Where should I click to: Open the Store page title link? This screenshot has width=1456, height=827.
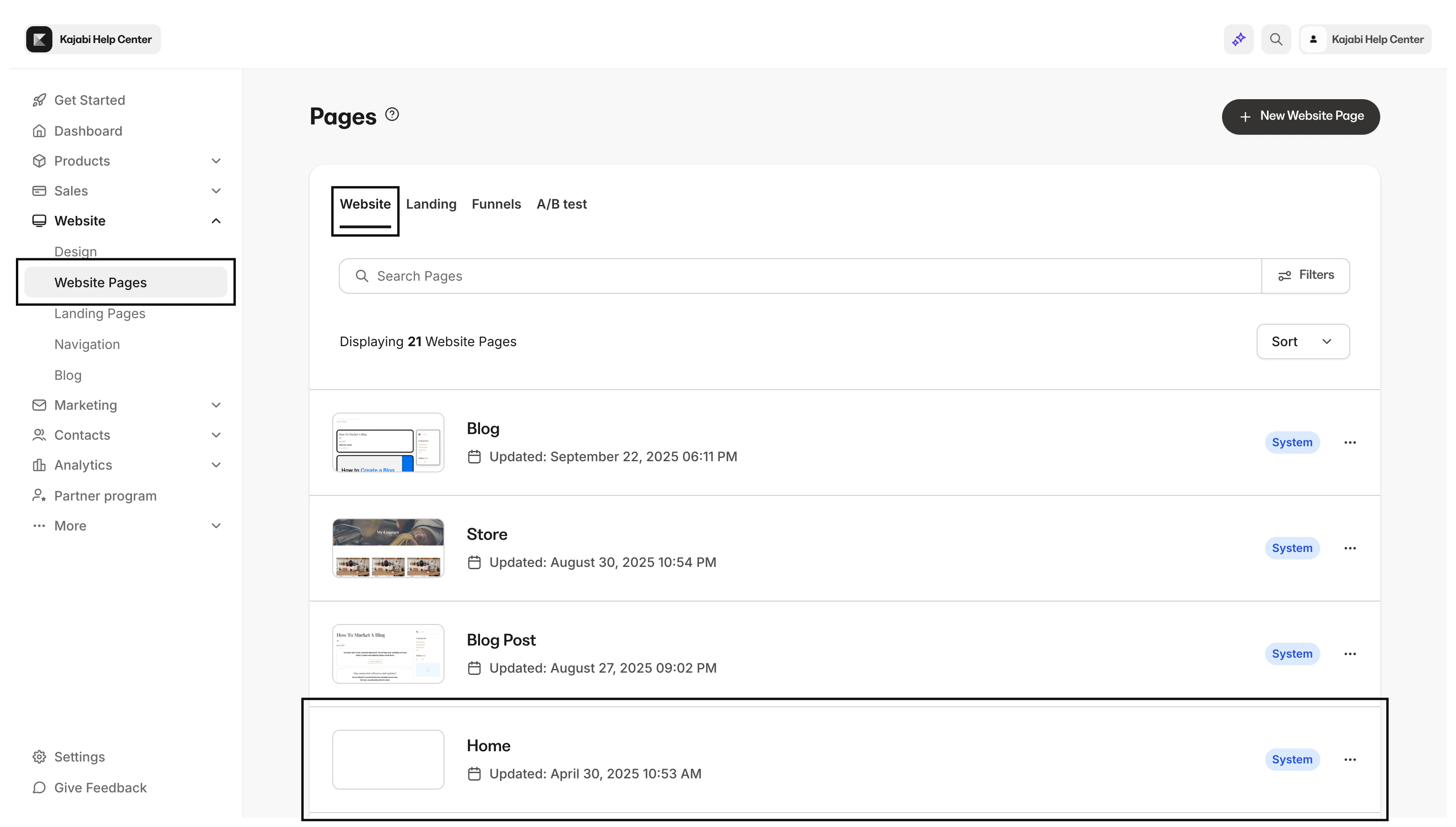(487, 535)
